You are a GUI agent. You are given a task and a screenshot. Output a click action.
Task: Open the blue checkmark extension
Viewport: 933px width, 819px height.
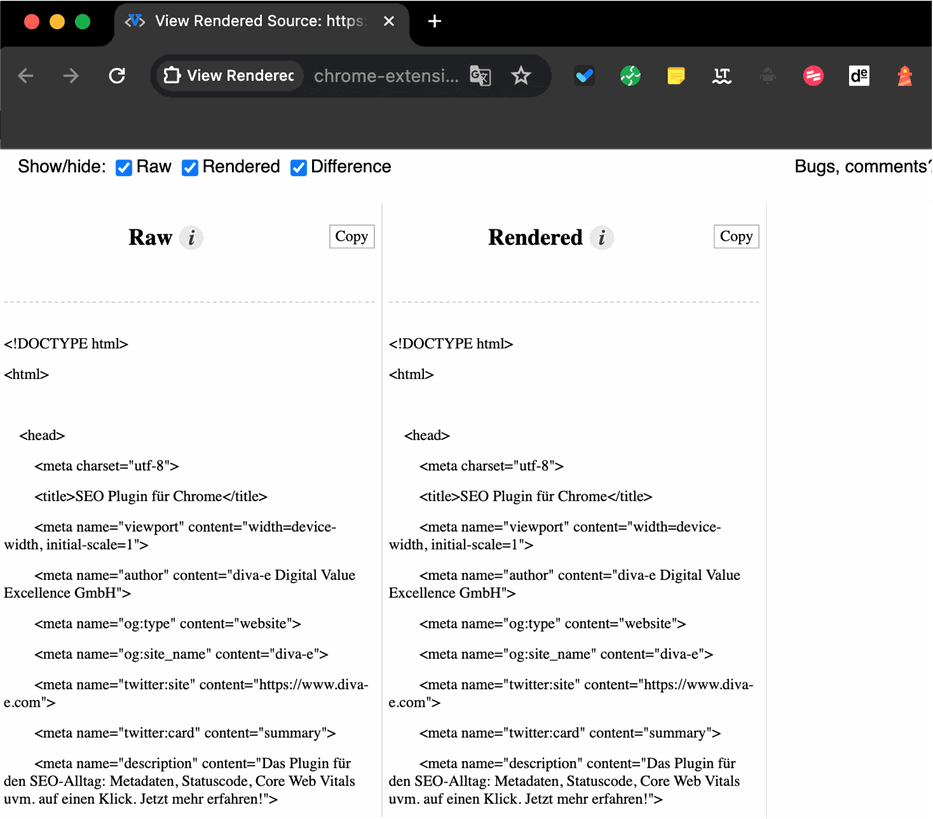(584, 76)
